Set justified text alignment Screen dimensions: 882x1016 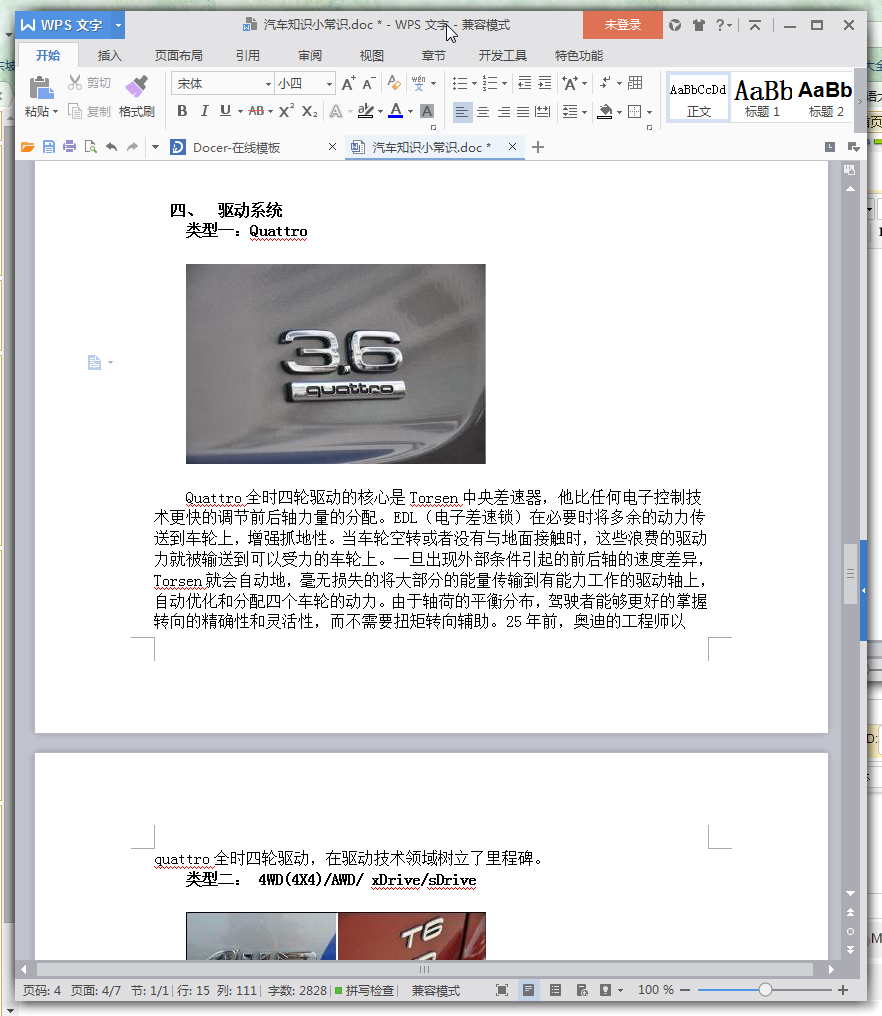(x=523, y=111)
